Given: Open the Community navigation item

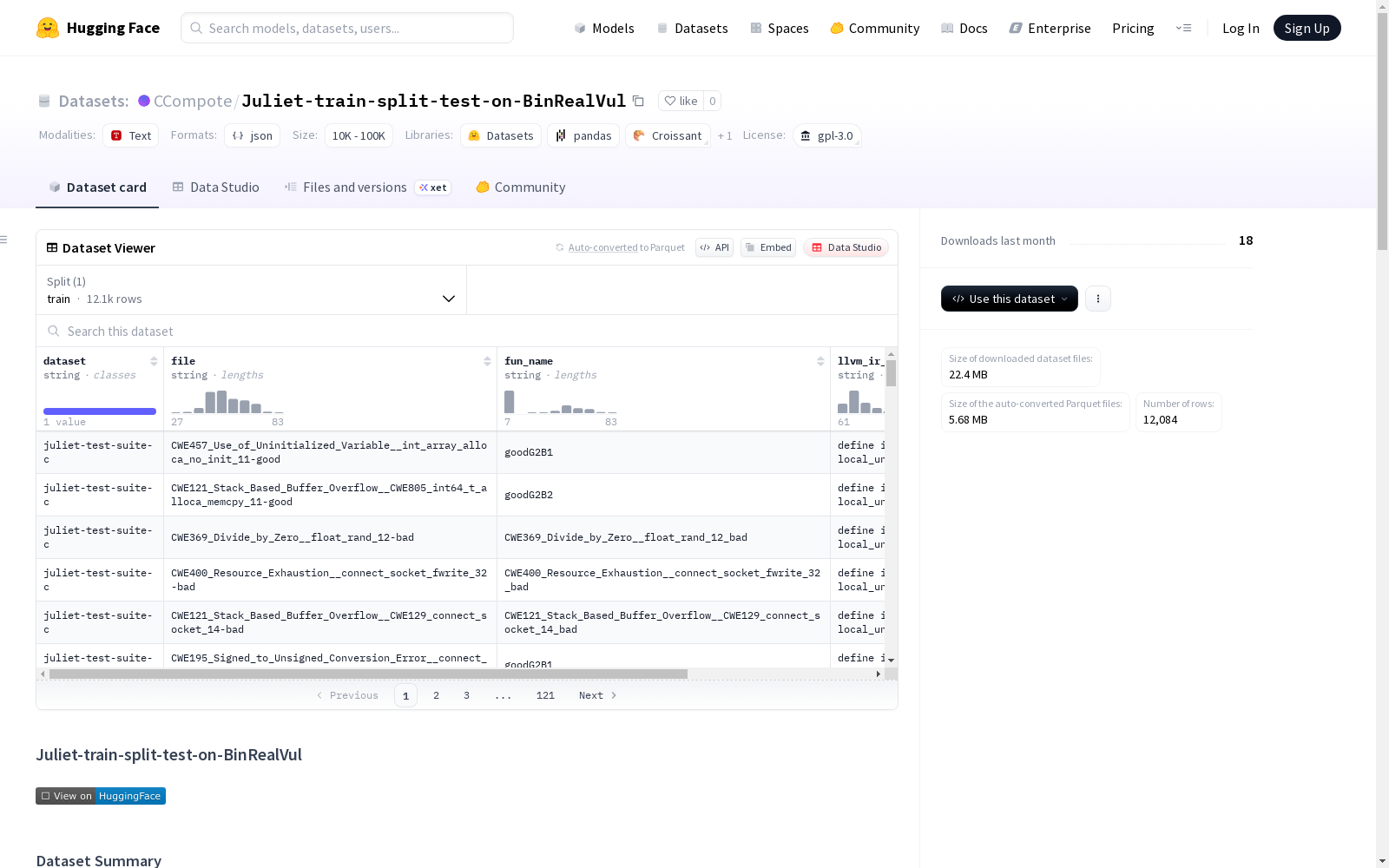Looking at the screenshot, I should (x=874, y=28).
